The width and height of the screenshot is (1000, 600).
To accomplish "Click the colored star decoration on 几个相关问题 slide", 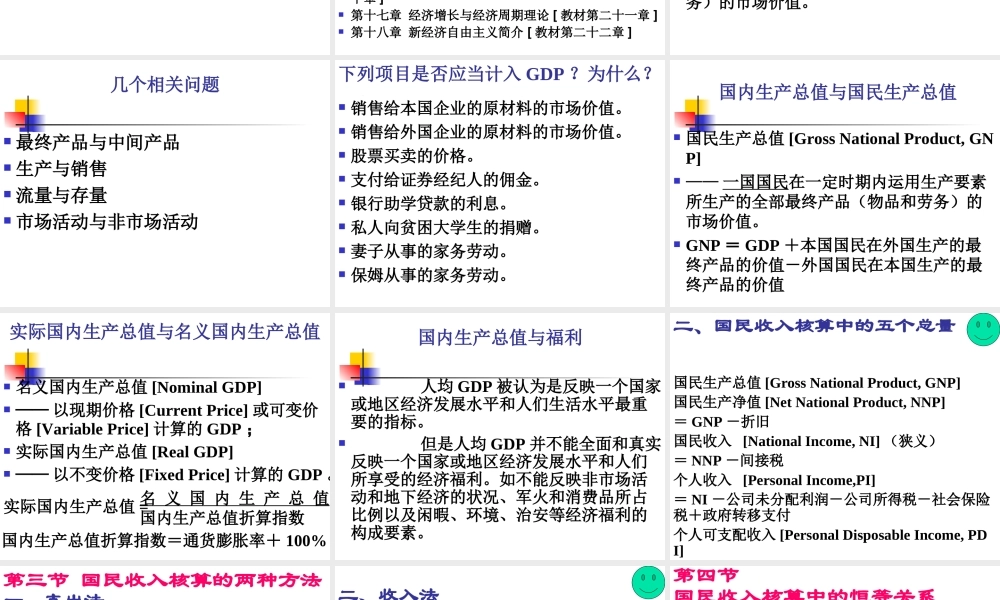I will pos(27,115).
